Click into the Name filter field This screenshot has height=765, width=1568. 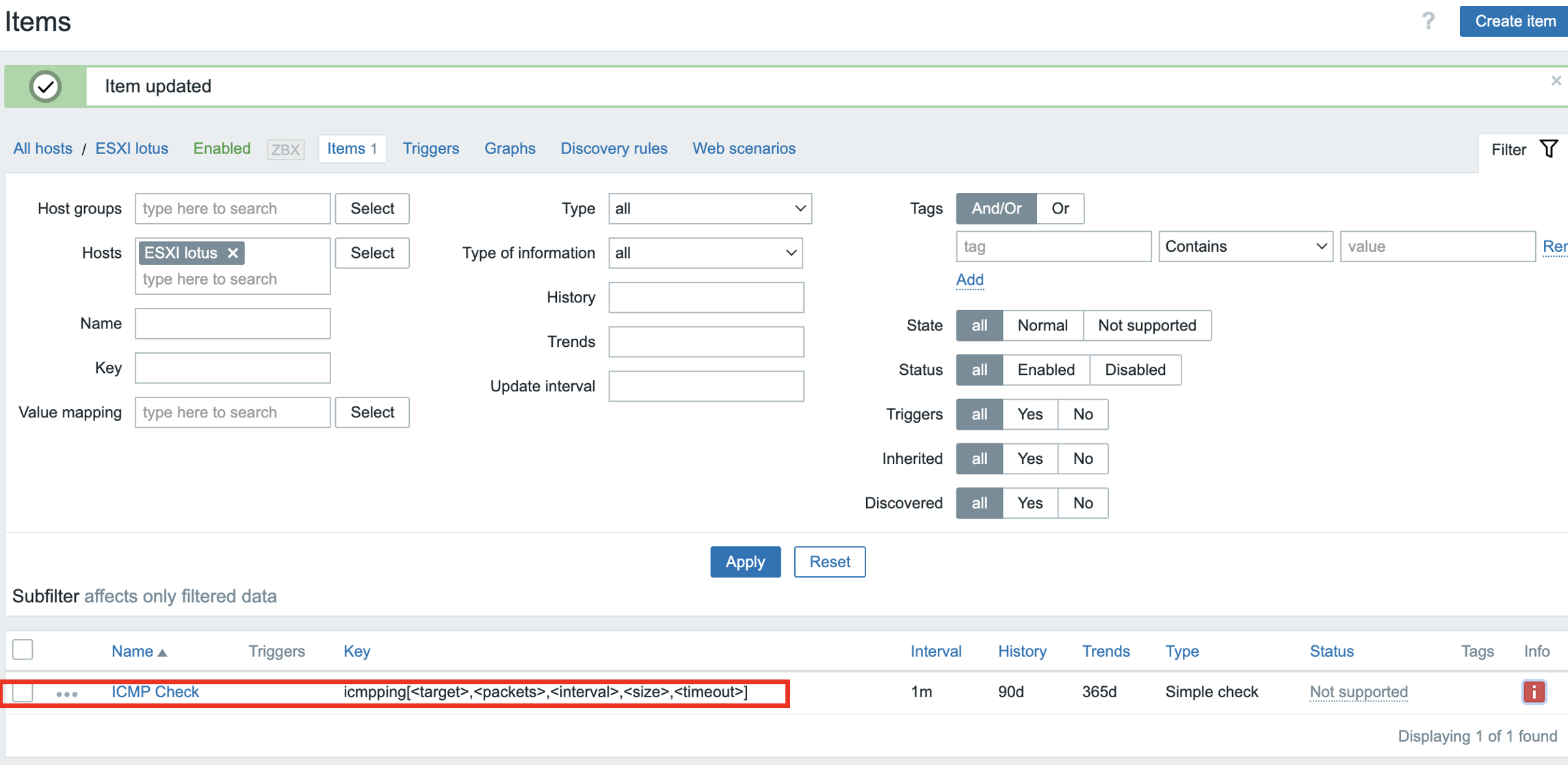233,324
